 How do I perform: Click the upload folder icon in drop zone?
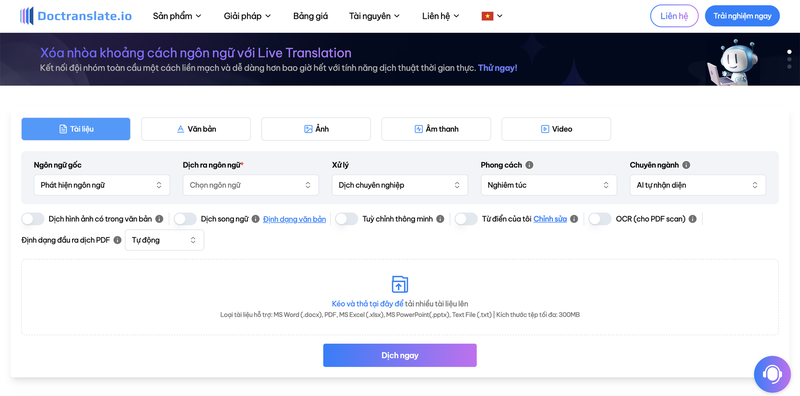tap(399, 284)
